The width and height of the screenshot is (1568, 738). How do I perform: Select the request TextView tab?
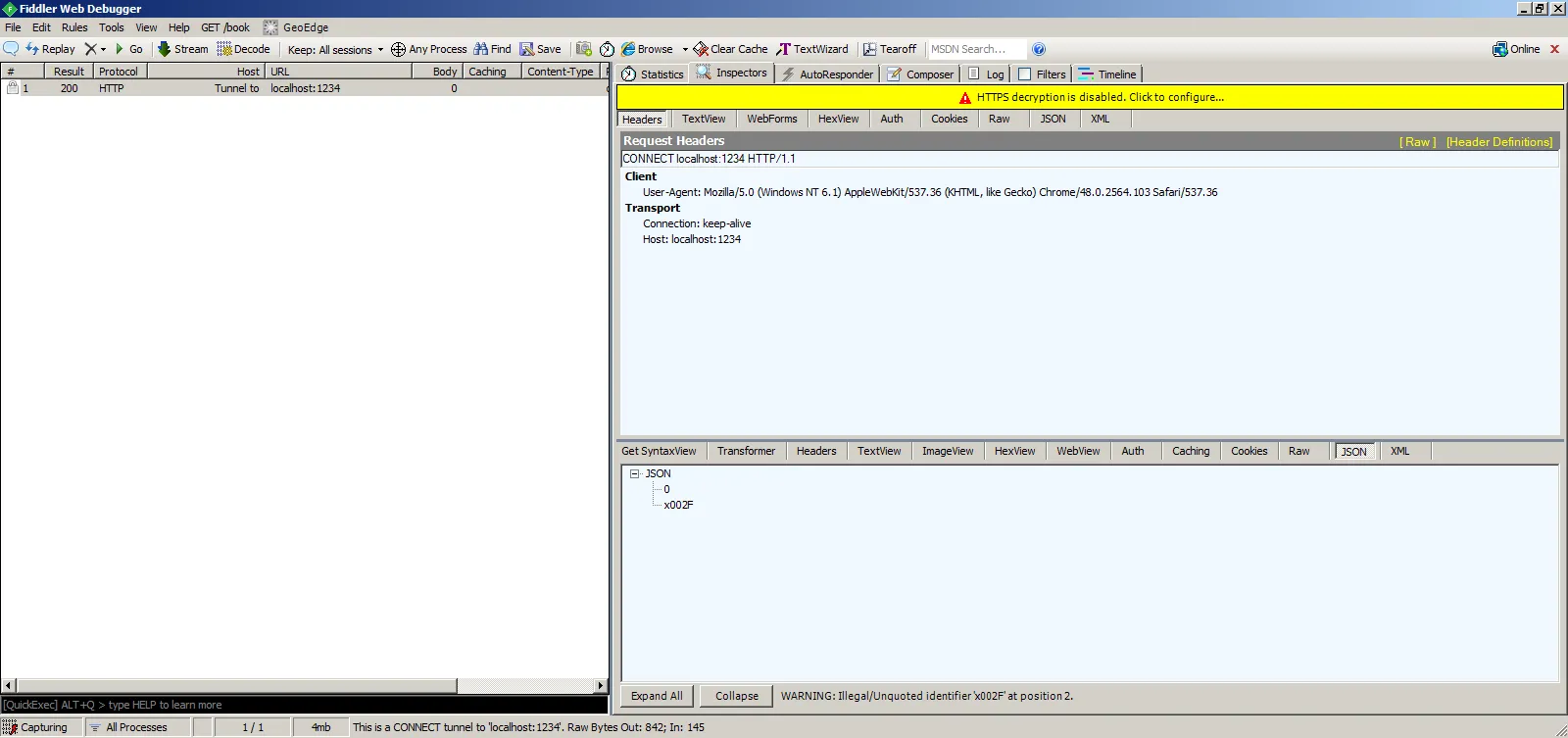[x=704, y=120]
